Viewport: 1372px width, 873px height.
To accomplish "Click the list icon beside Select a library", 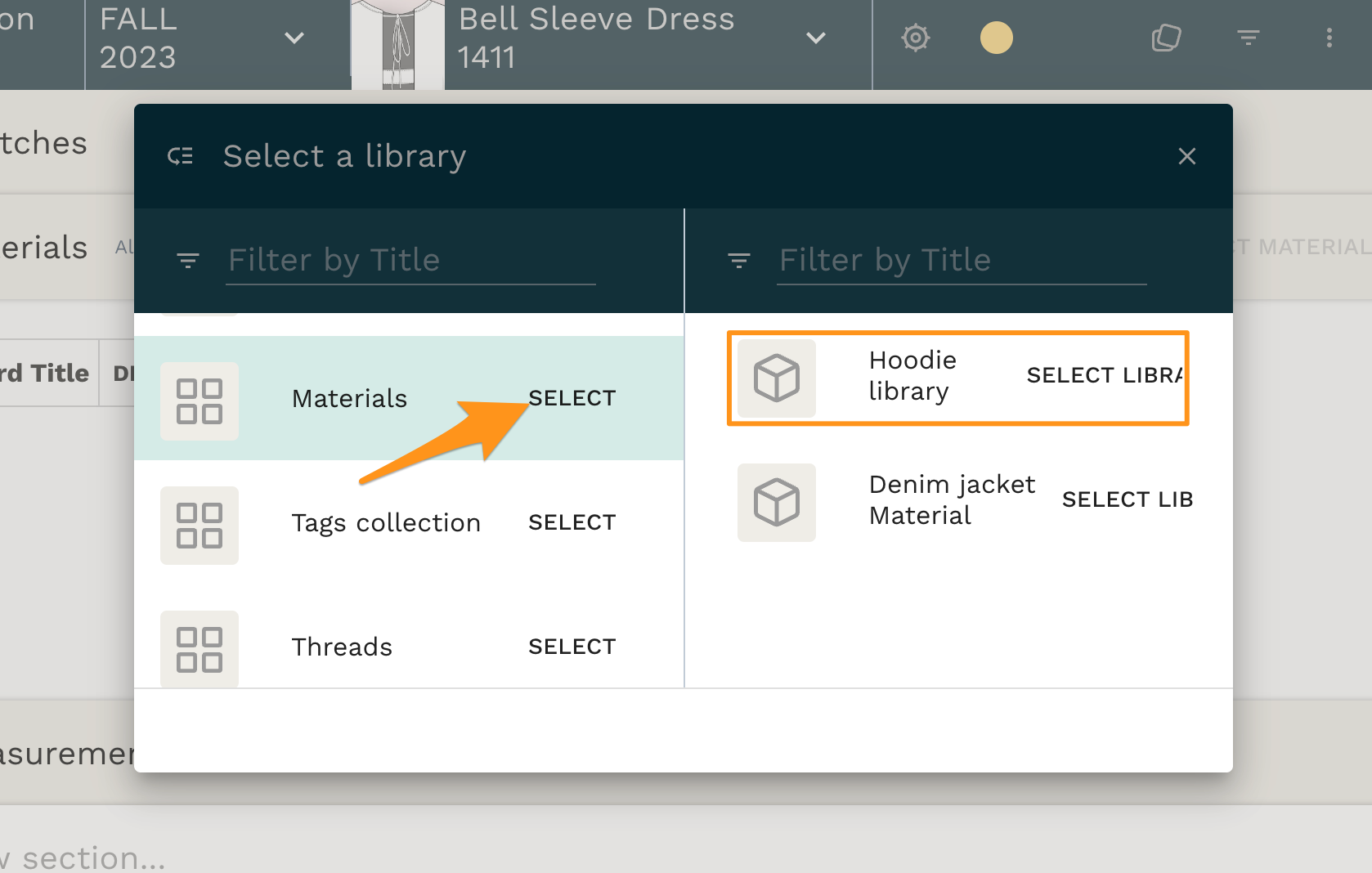I will [181, 156].
